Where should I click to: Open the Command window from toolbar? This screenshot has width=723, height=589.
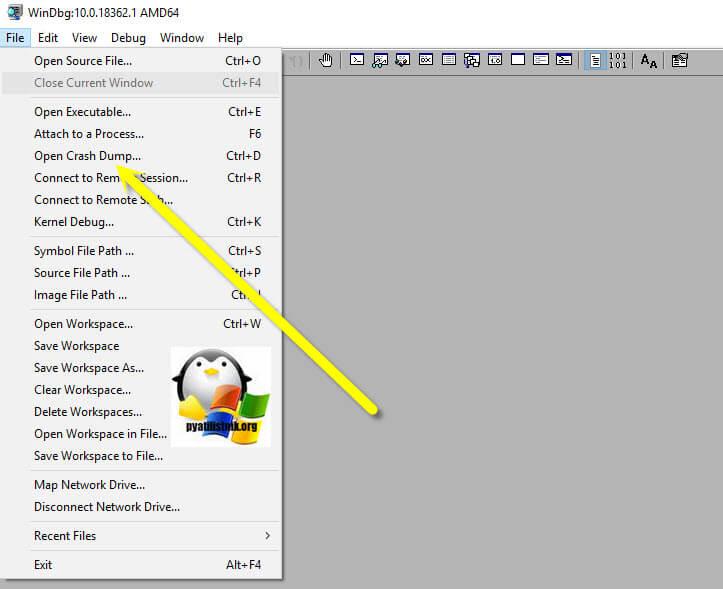[357, 60]
